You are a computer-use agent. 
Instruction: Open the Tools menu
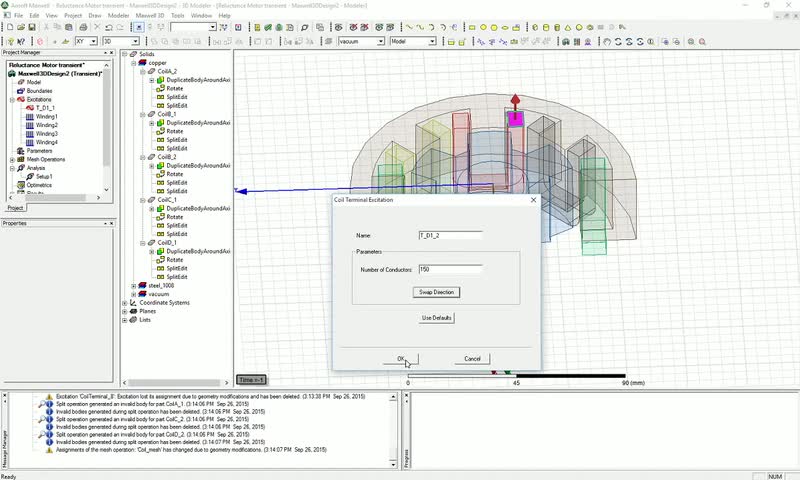(178, 16)
